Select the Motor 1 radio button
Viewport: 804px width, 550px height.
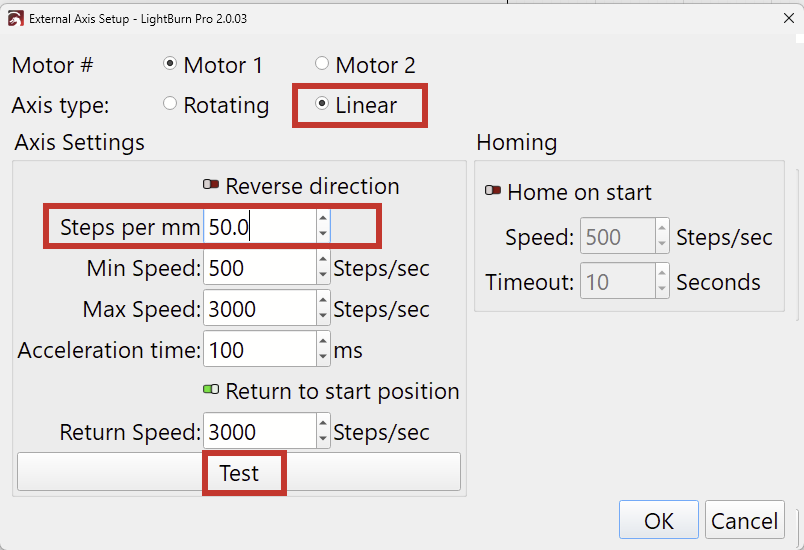point(170,65)
